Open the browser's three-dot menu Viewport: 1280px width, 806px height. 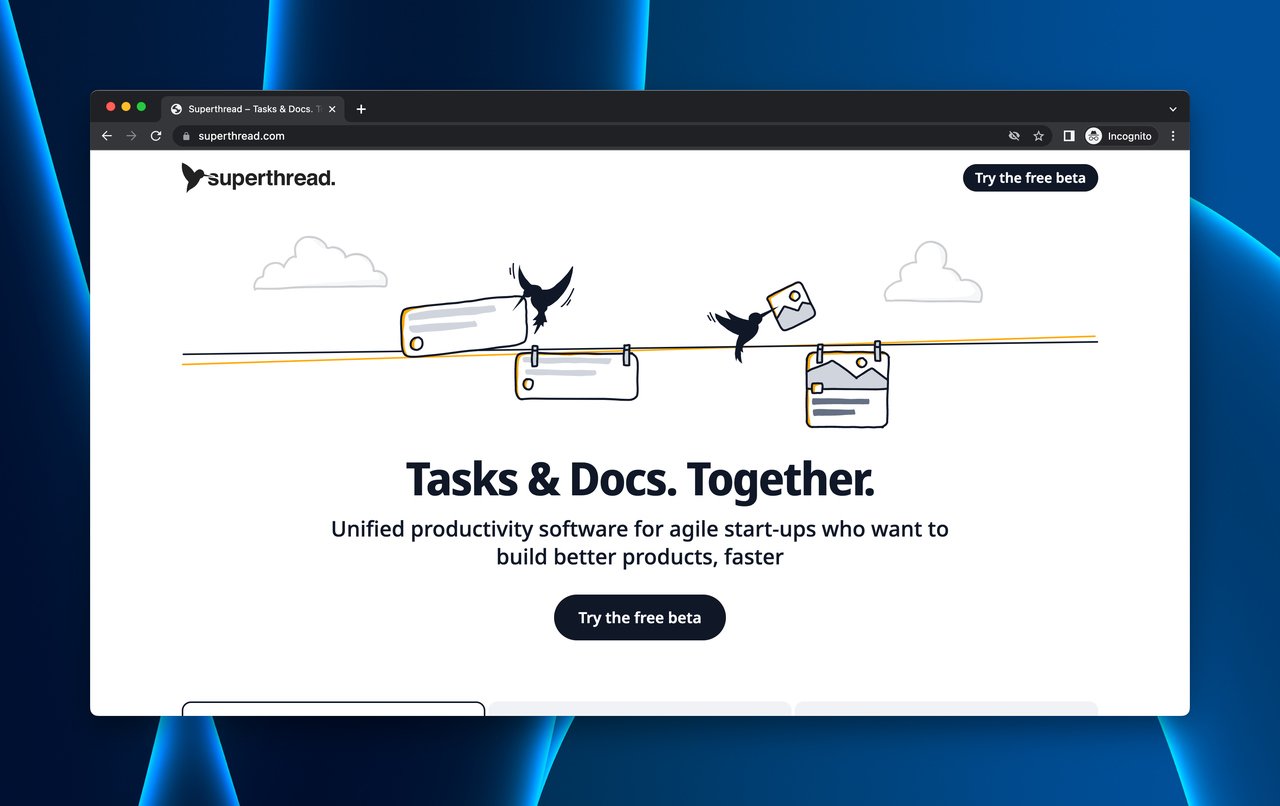[x=1172, y=136]
